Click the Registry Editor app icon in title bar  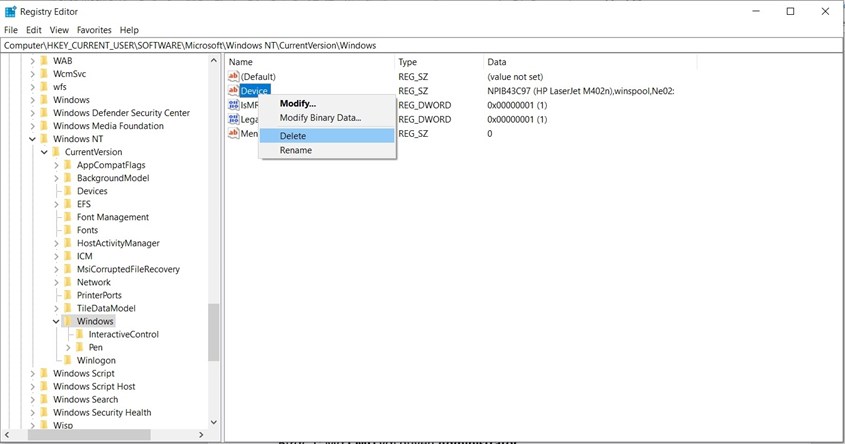pos(10,11)
